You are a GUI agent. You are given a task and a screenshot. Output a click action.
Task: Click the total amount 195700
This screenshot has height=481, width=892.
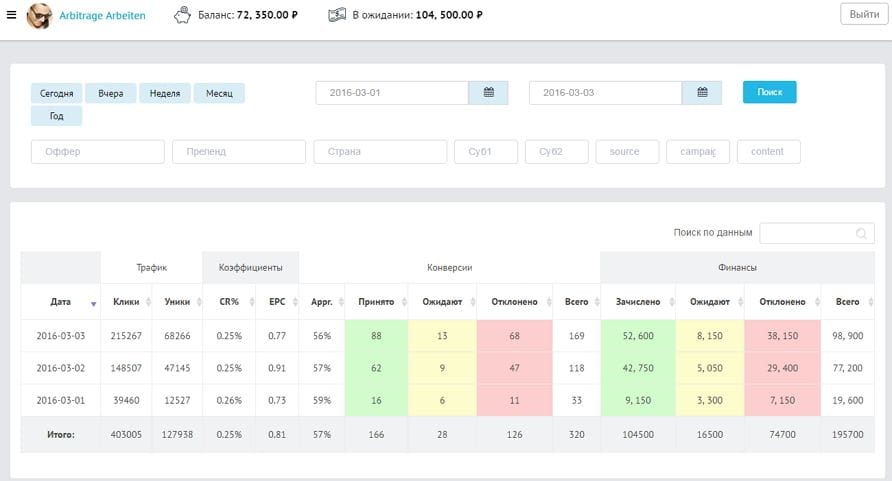click(848, 434)
